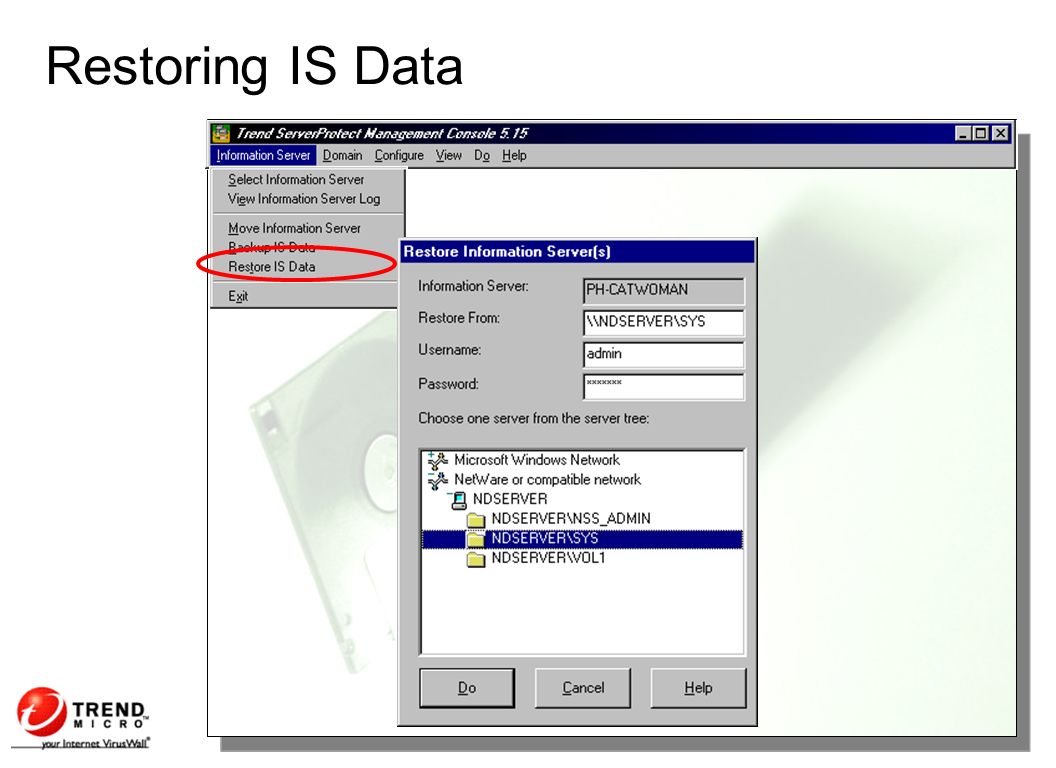Click the Restore Information Server(s) title bar
This screenshot has height=768, width=1056.
click(x=577, y=252)
